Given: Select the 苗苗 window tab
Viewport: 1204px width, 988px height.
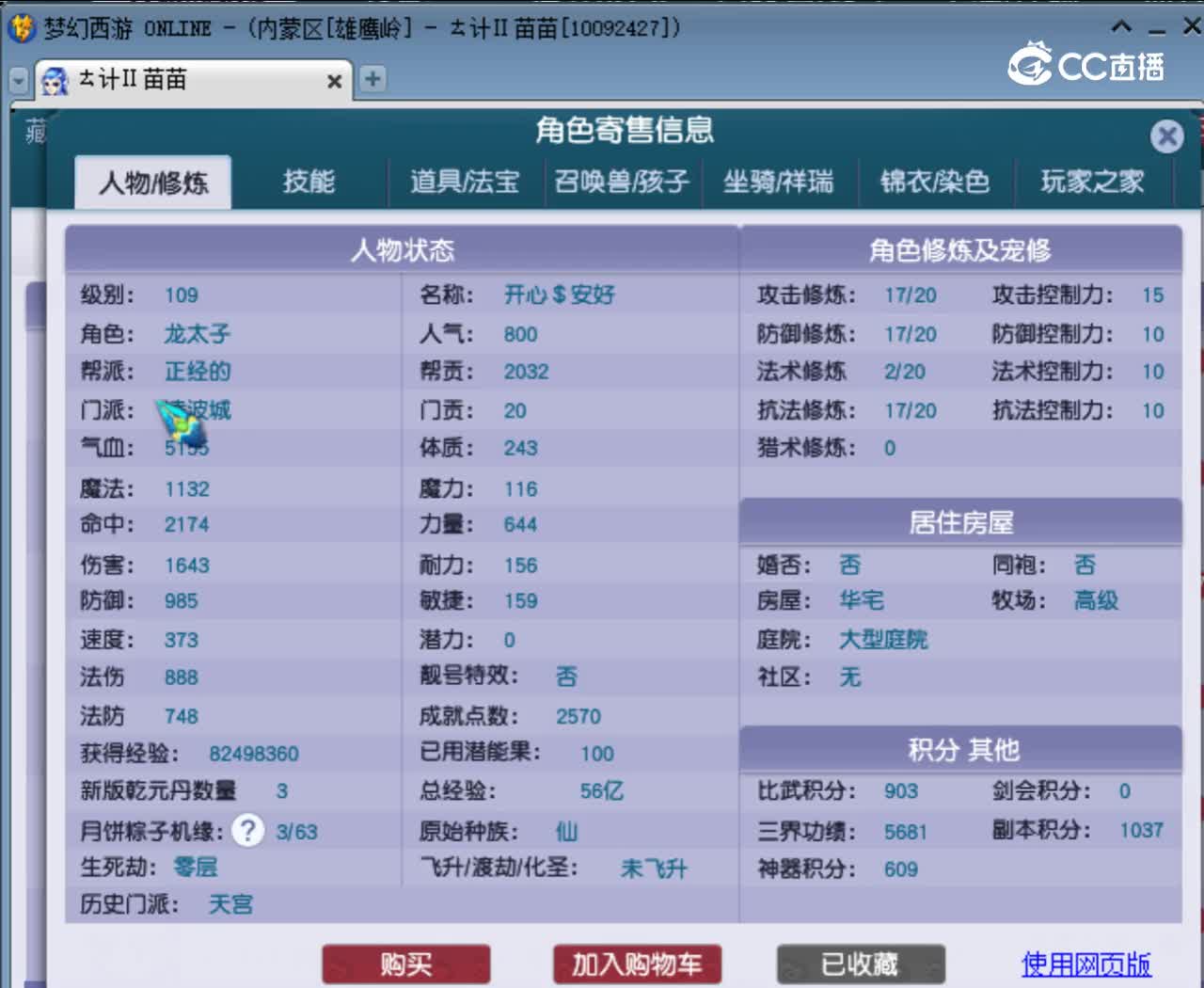Looking at the screenshot, I should pyautogui.click(x=193, y=80).
